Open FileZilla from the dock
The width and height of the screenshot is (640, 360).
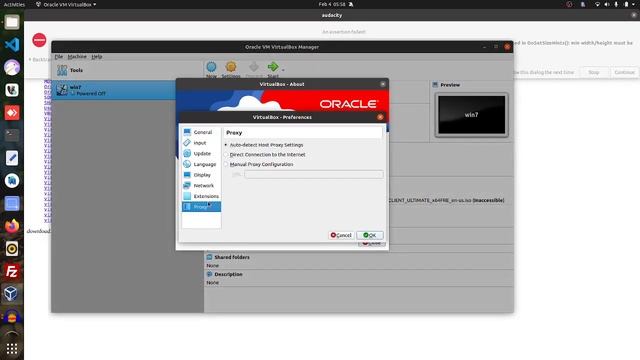[x=12, y=271]
